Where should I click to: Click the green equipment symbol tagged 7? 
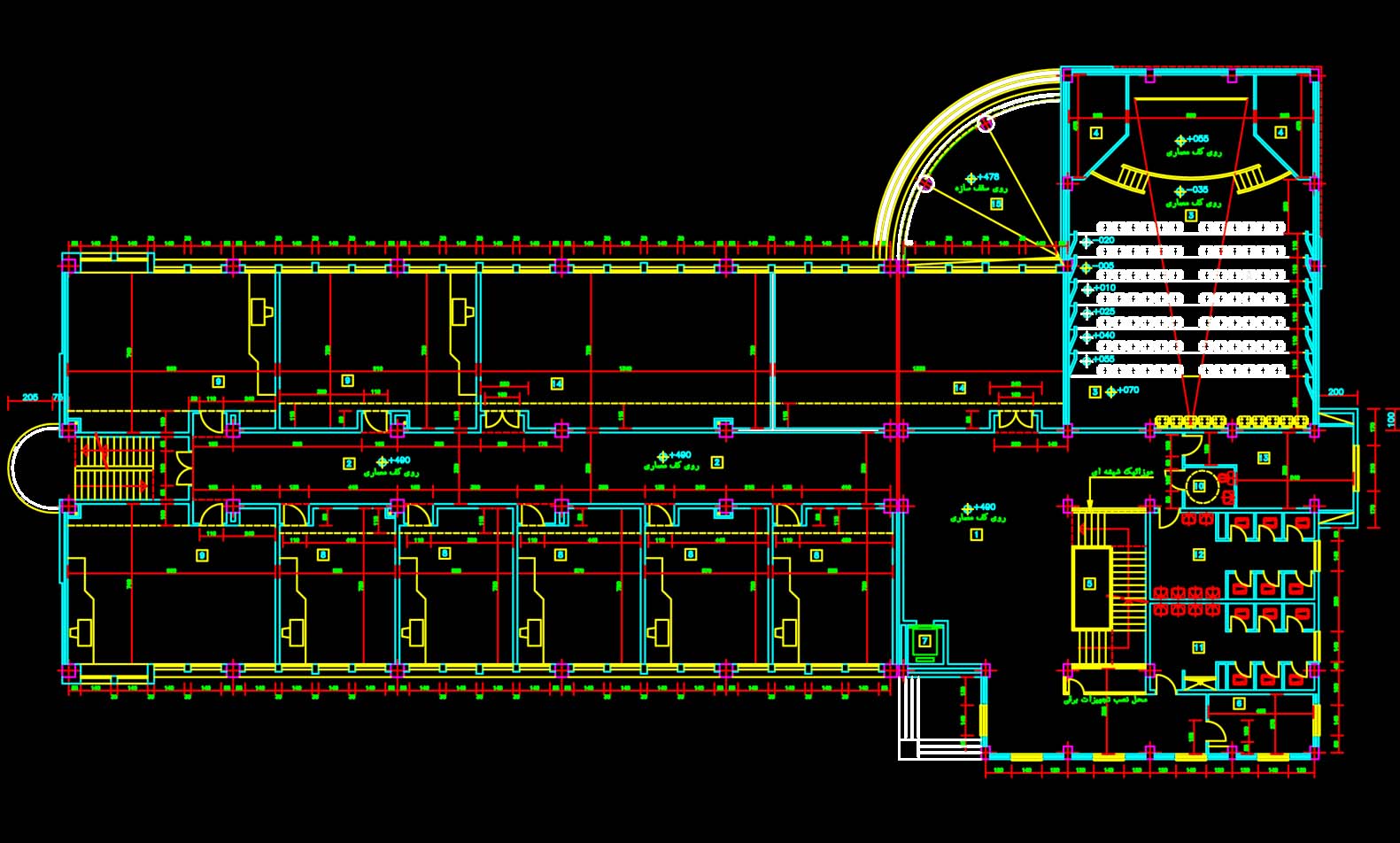pos(924,641)
